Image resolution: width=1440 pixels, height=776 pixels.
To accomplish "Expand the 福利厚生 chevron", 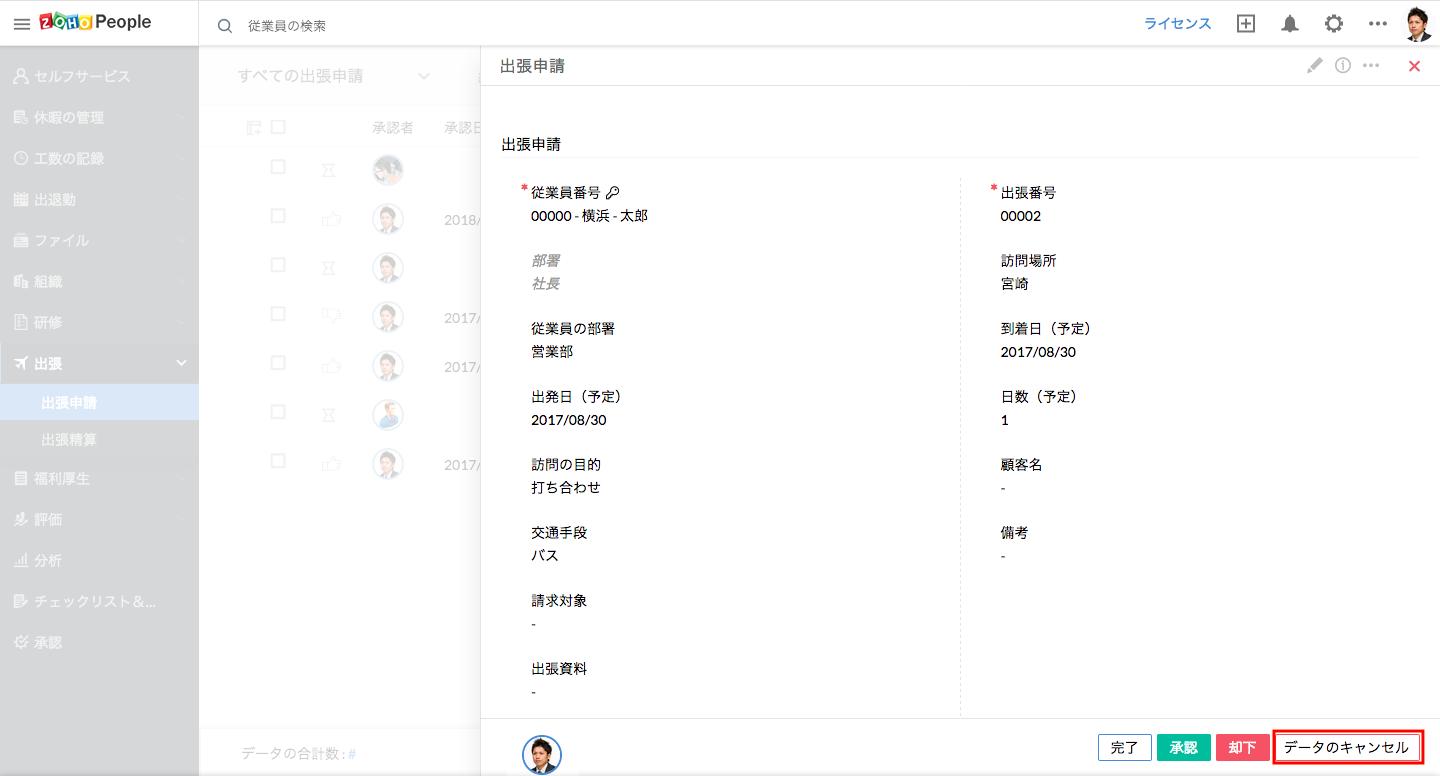I will pos(181,478).
